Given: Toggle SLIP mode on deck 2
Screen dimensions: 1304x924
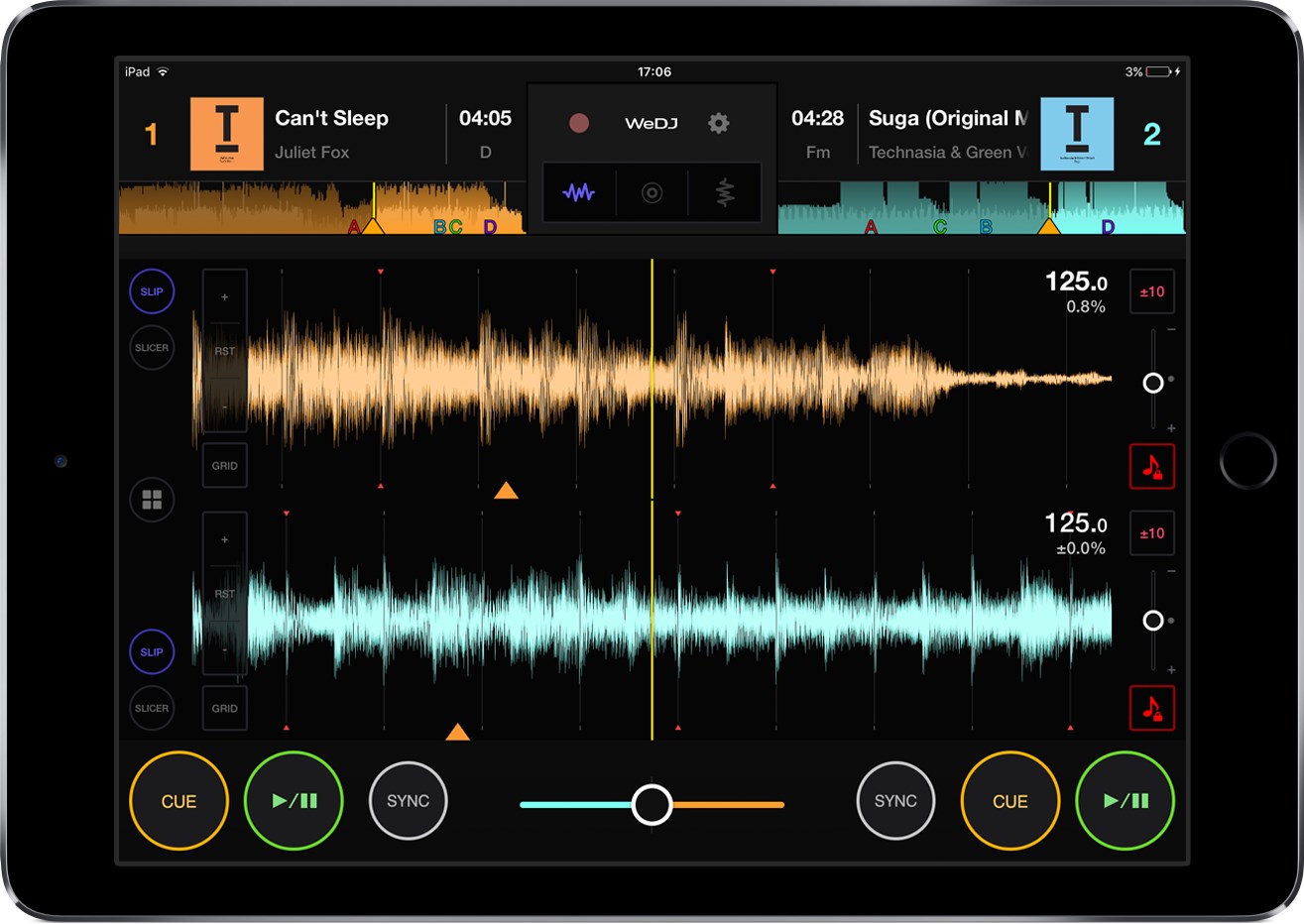Looking at the screenshot, I should 152,652.
